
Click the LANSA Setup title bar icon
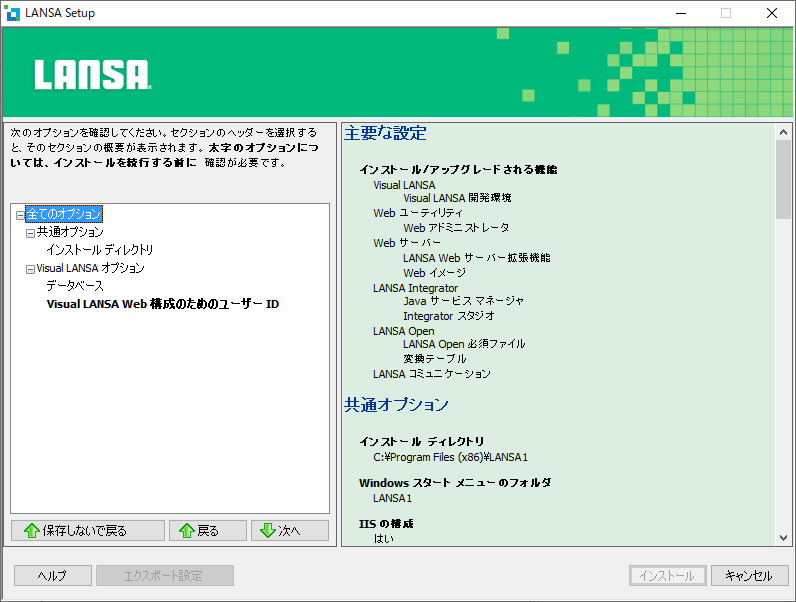pos(12,13)
